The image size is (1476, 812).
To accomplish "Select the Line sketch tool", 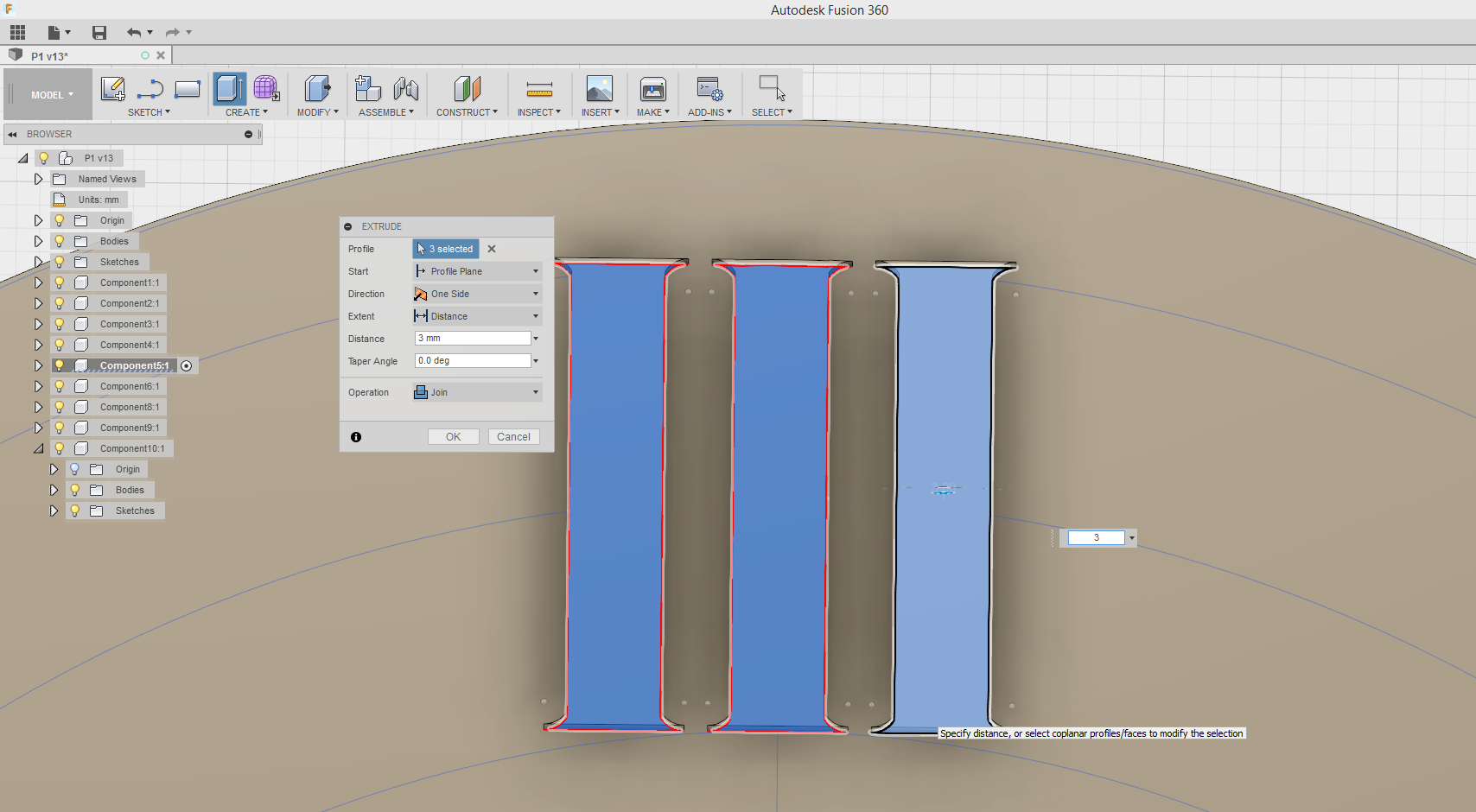I will [x=150, y=89].
